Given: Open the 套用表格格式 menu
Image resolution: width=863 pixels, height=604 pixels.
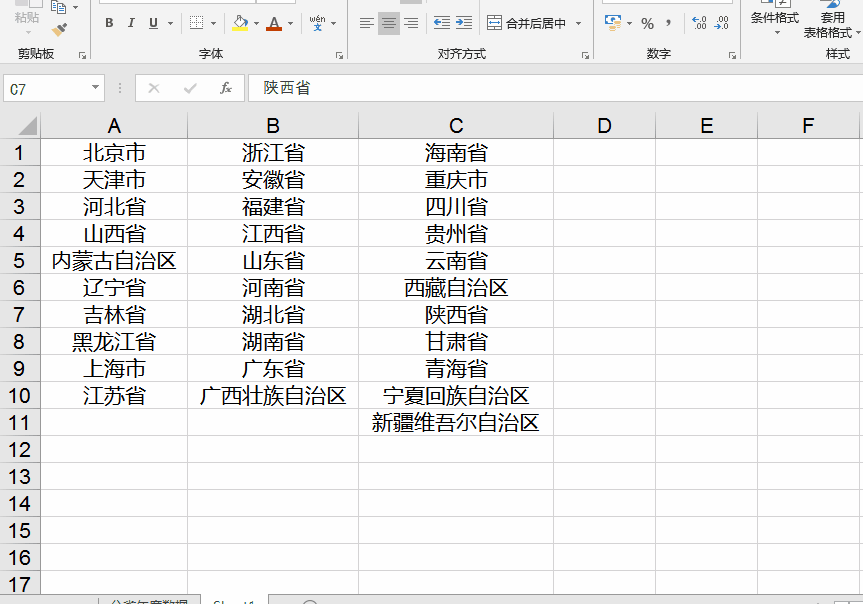Looking at the screenshot, I should coord(830,20).
